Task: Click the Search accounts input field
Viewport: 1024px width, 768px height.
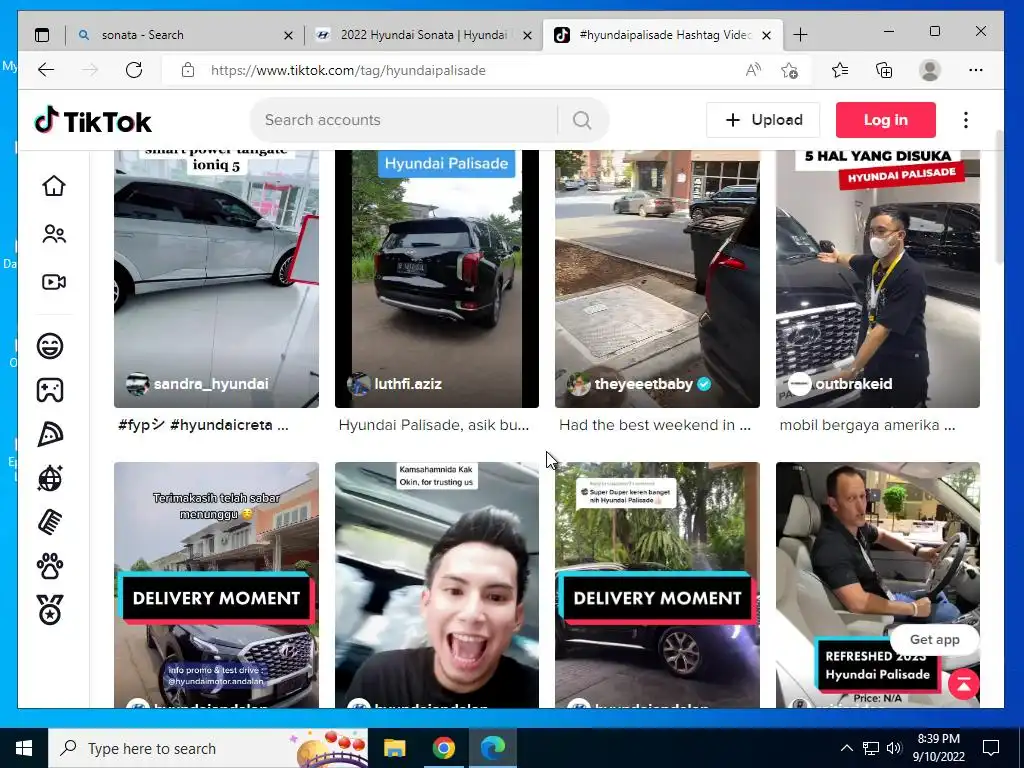Action: (405, 120)
